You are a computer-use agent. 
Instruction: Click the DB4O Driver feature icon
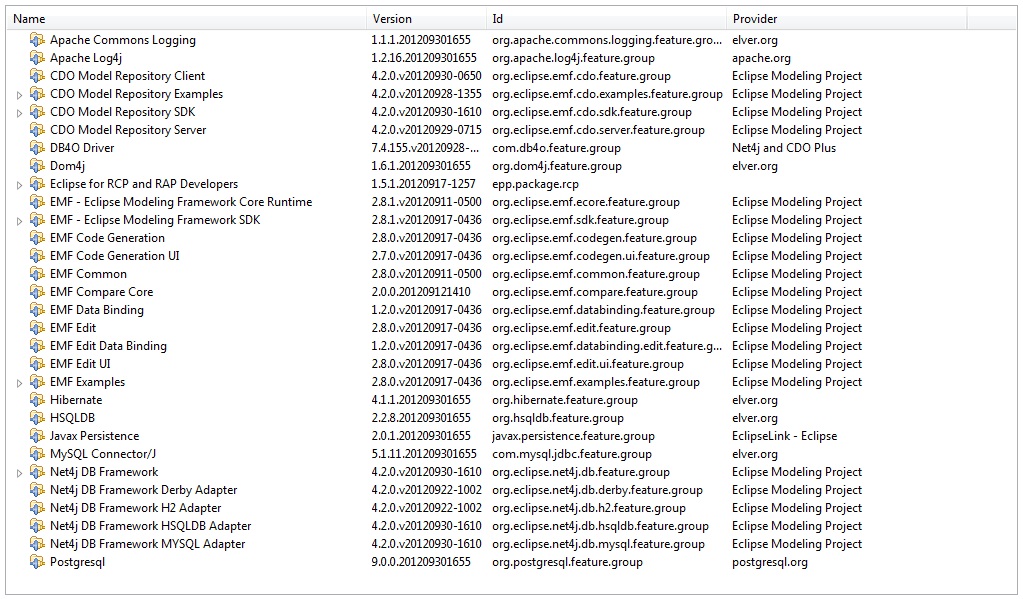(37, 148)
